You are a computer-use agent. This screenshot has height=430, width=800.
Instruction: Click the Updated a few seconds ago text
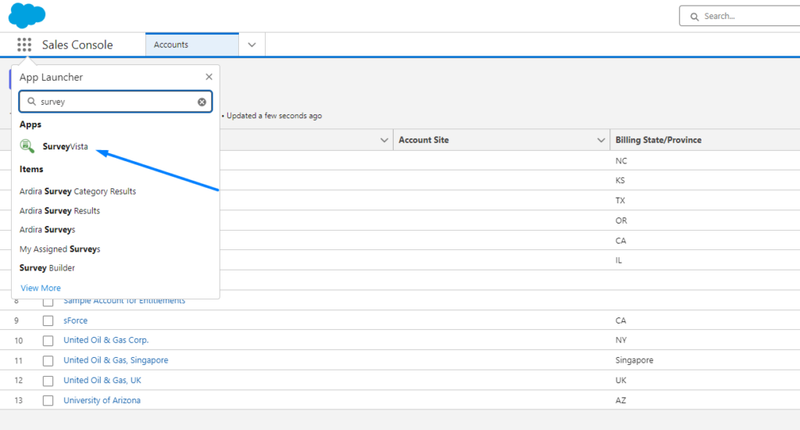[x=274, y=116]
